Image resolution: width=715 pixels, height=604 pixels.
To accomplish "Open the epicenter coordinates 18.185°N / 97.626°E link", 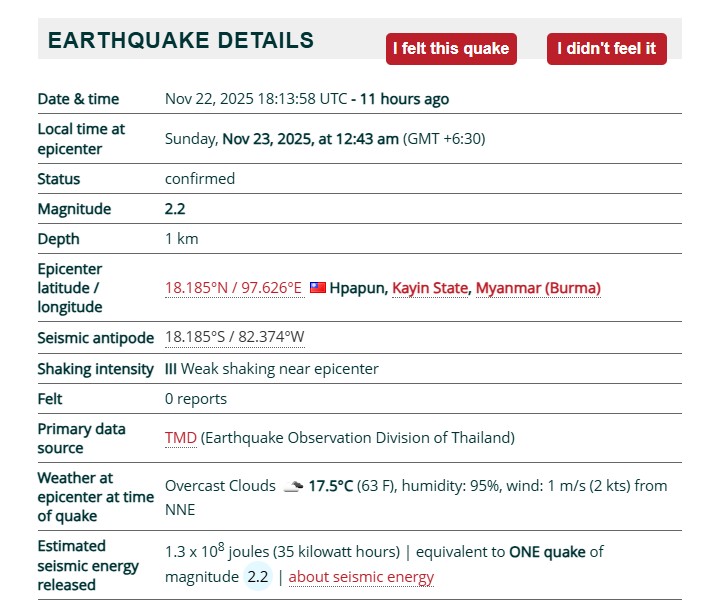I will [x=233, y=288].
